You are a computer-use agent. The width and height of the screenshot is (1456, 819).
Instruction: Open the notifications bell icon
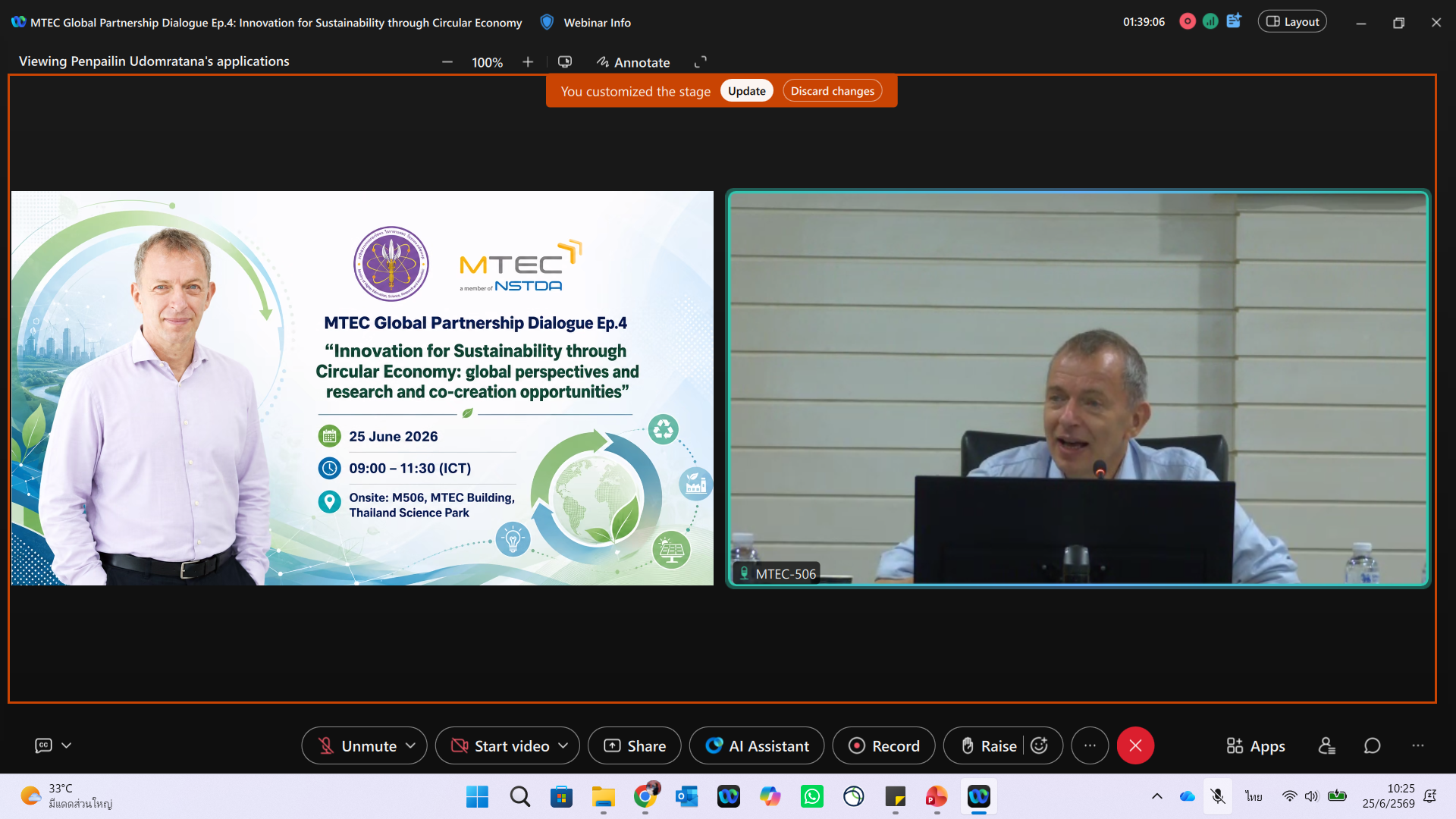1430,796
